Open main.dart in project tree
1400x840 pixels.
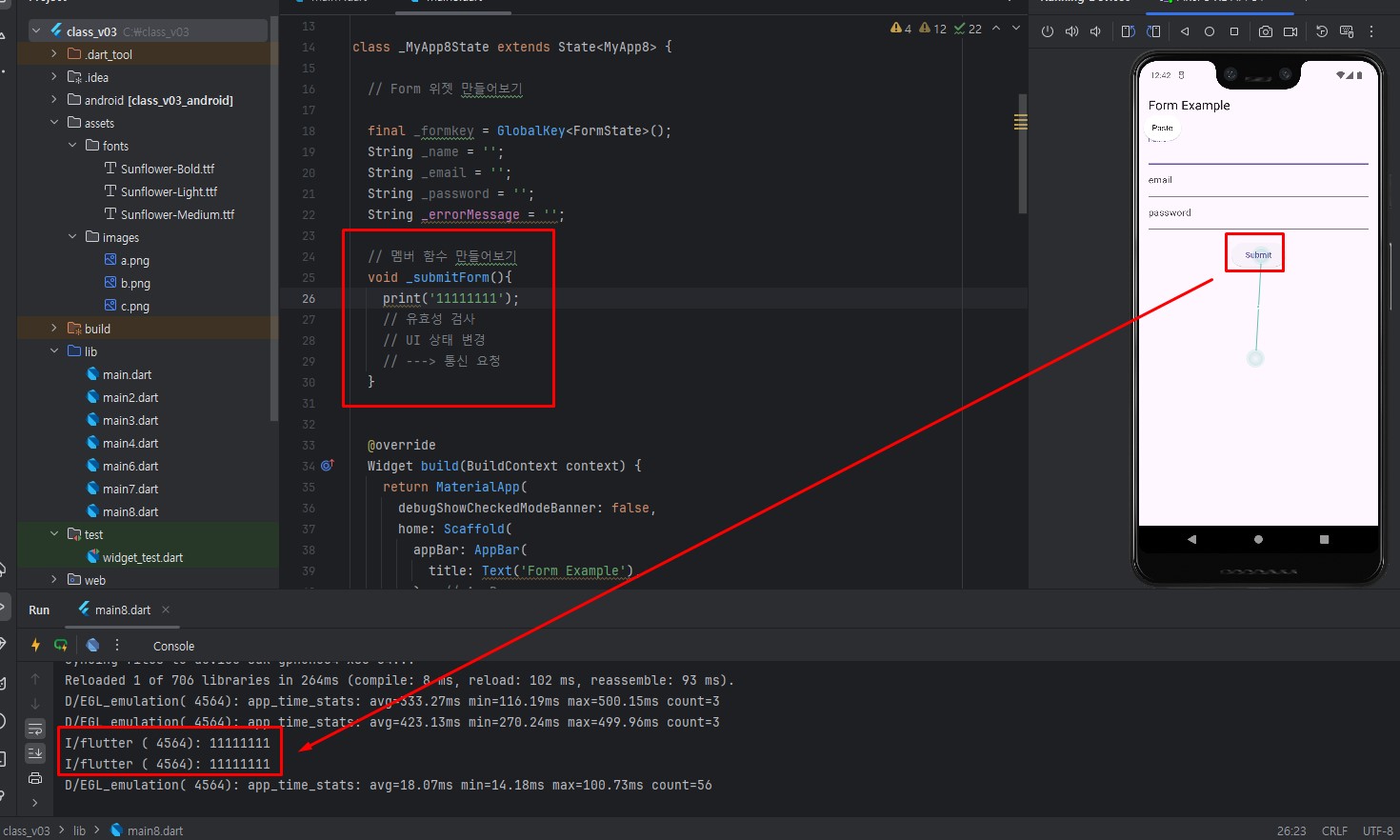click(x=127, y=374)
